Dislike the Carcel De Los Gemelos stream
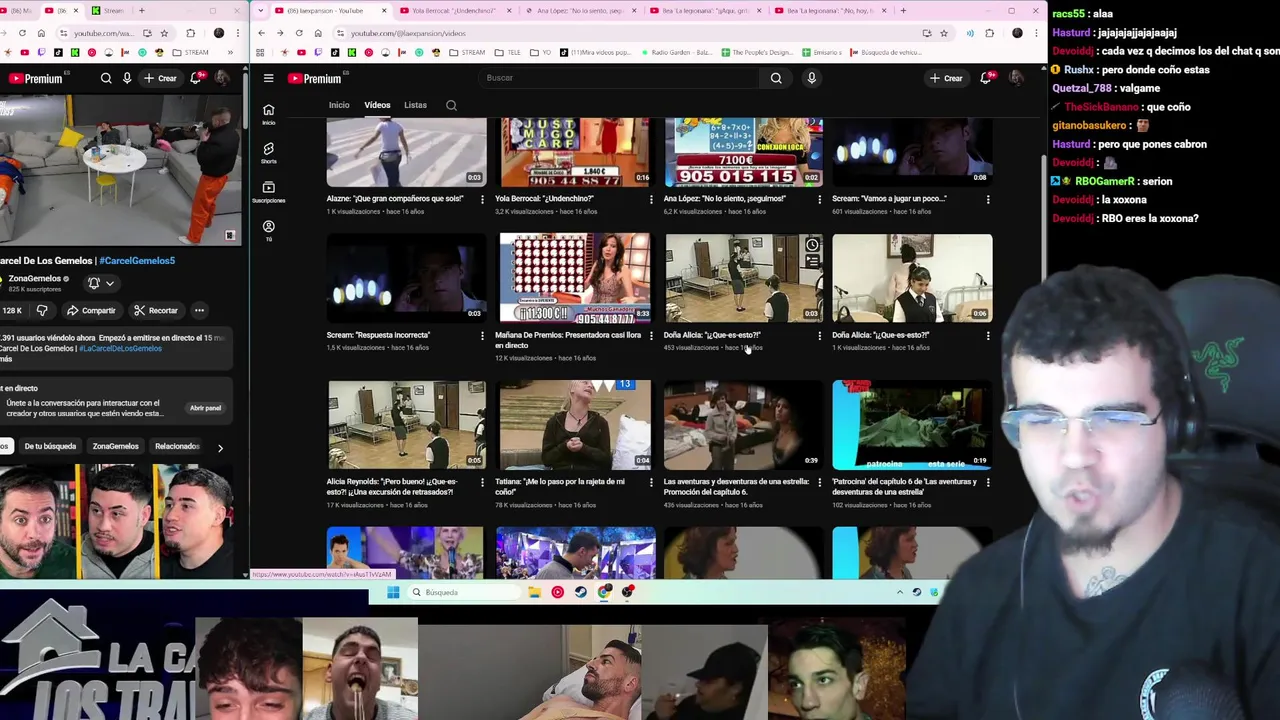The width and height of the screenshot is (1280, 720). tap(42, 310)
